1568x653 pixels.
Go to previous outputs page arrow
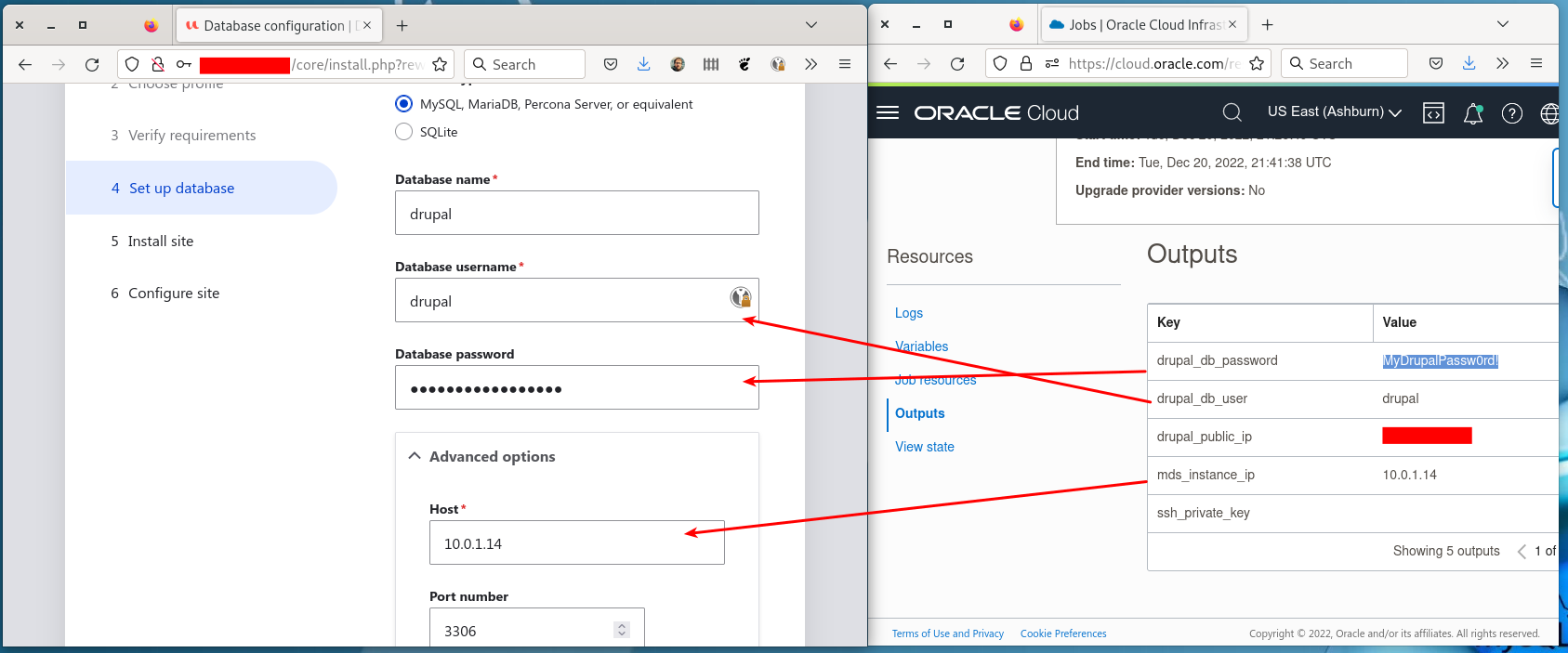click(x=1522, y=551)
